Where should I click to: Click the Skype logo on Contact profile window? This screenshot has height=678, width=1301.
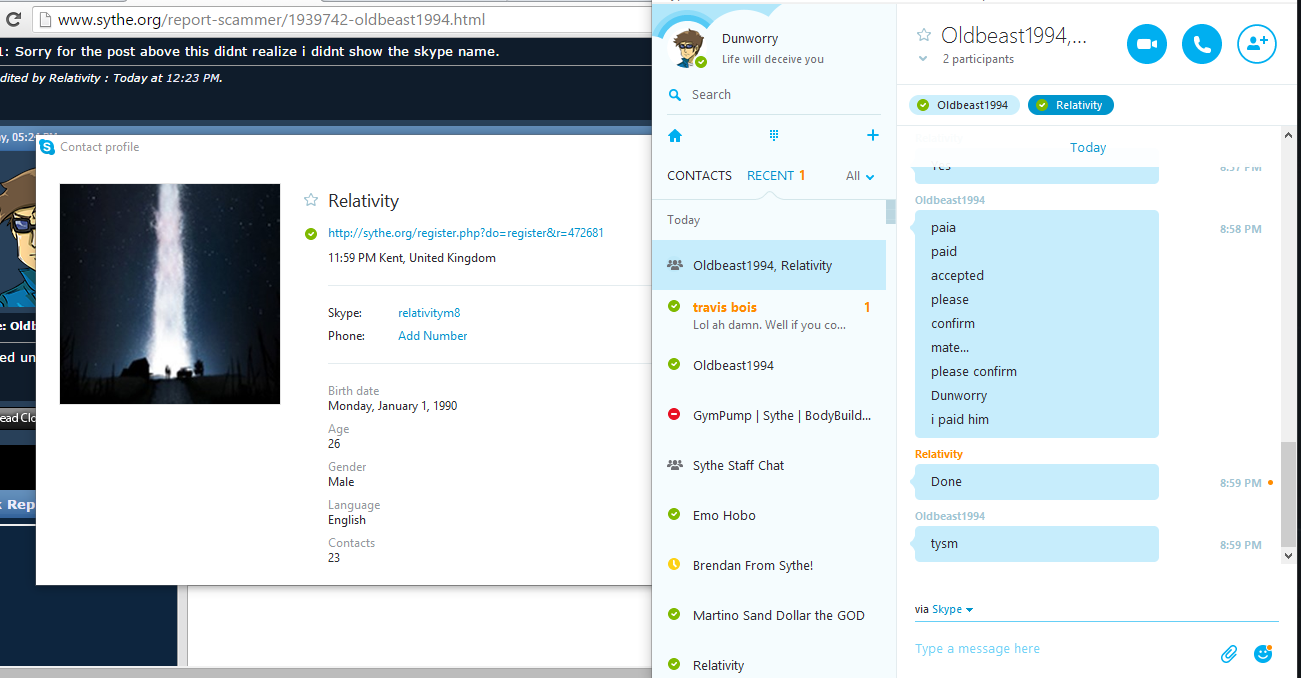(x=47, y=147)
